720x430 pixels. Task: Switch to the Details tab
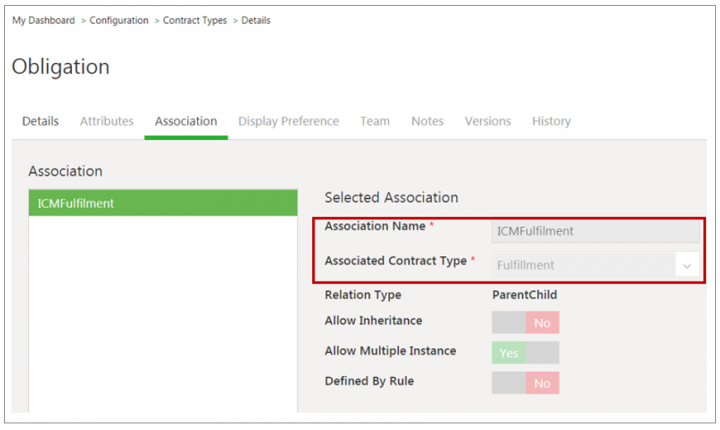(40, 121)
